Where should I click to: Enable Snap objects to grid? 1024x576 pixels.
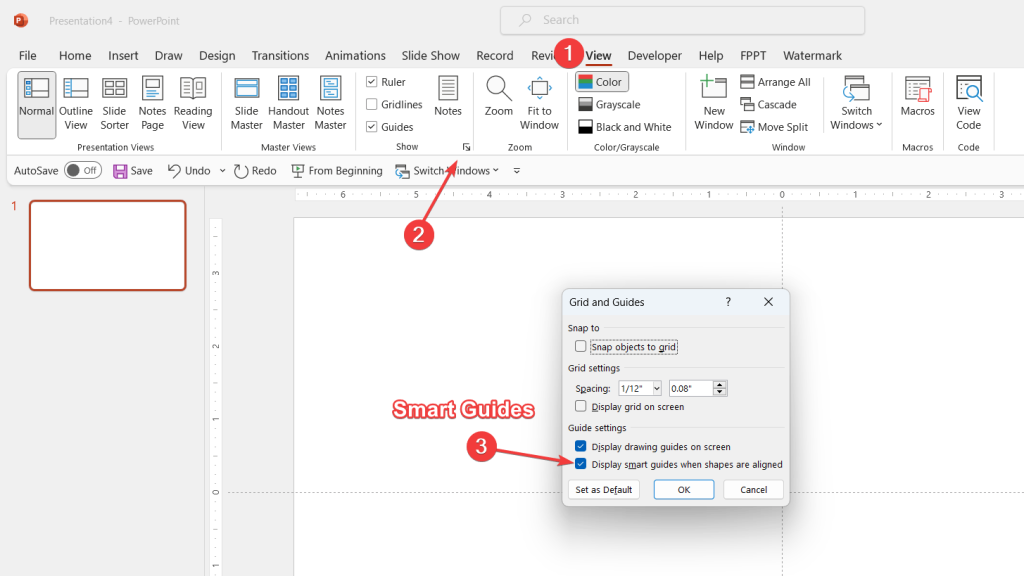[x=581, y=344]
